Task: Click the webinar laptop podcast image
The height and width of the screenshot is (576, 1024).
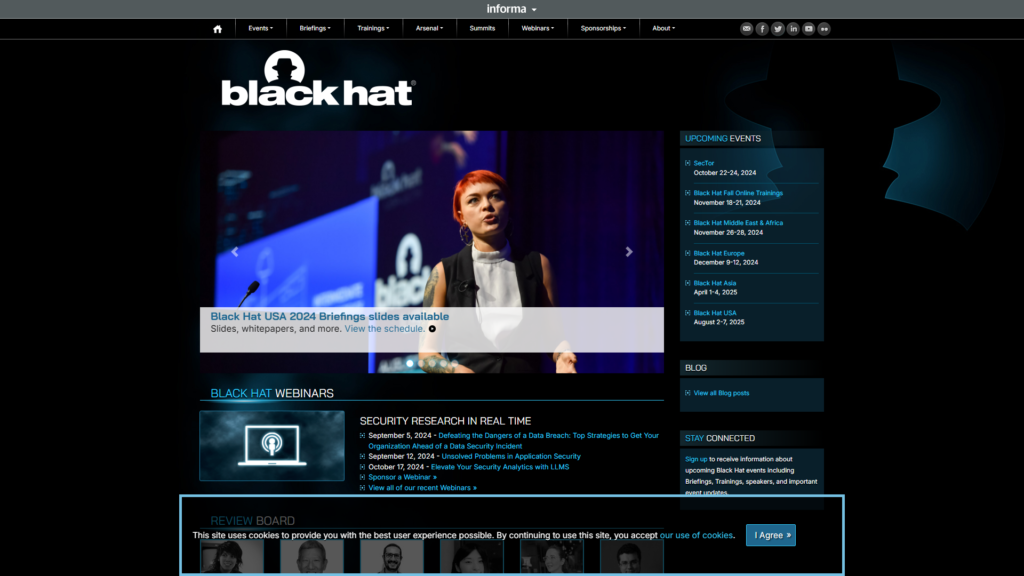Action: pos(272,445)
